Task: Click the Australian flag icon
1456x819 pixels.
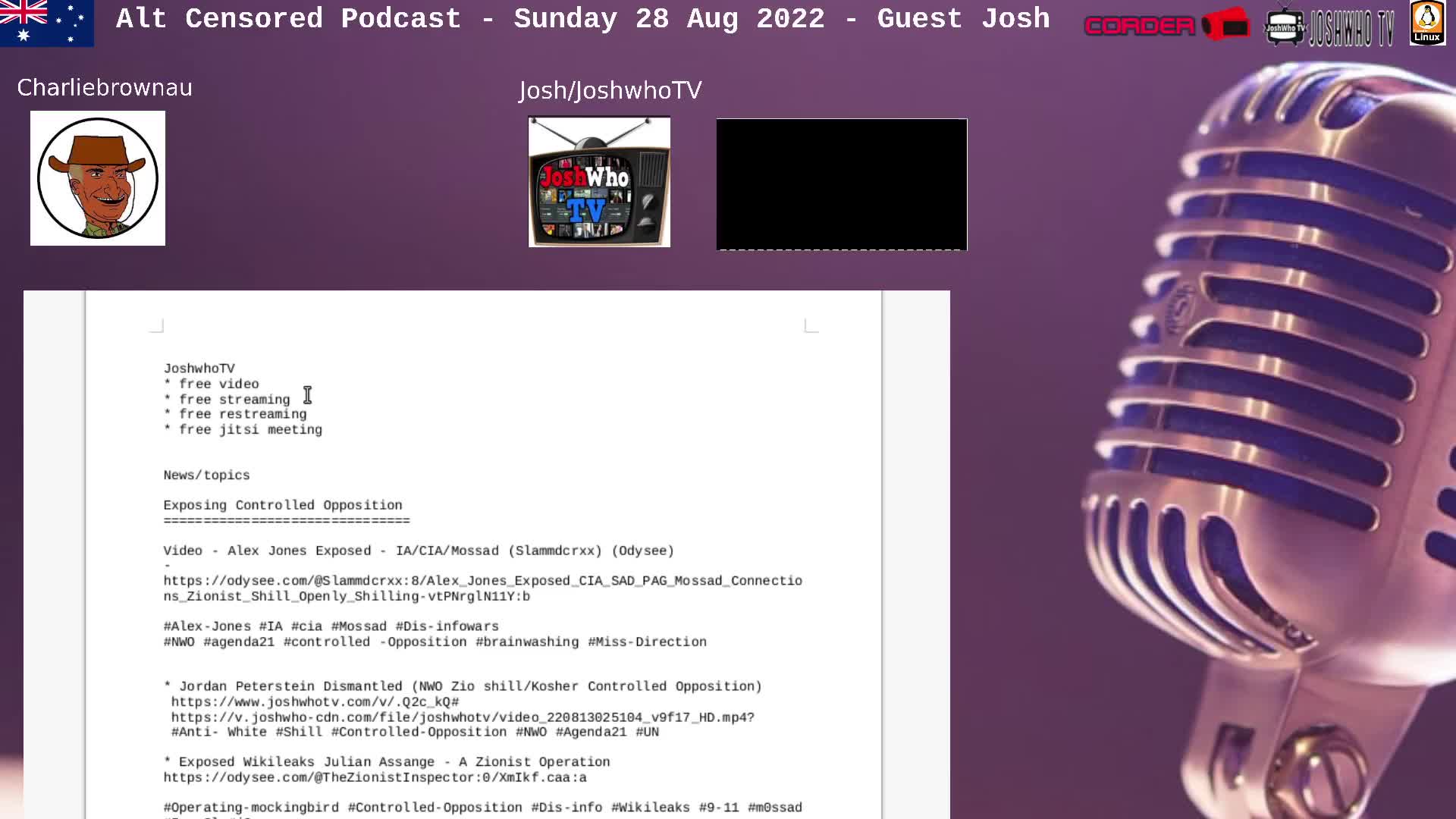Action: (x=47, y=23)
